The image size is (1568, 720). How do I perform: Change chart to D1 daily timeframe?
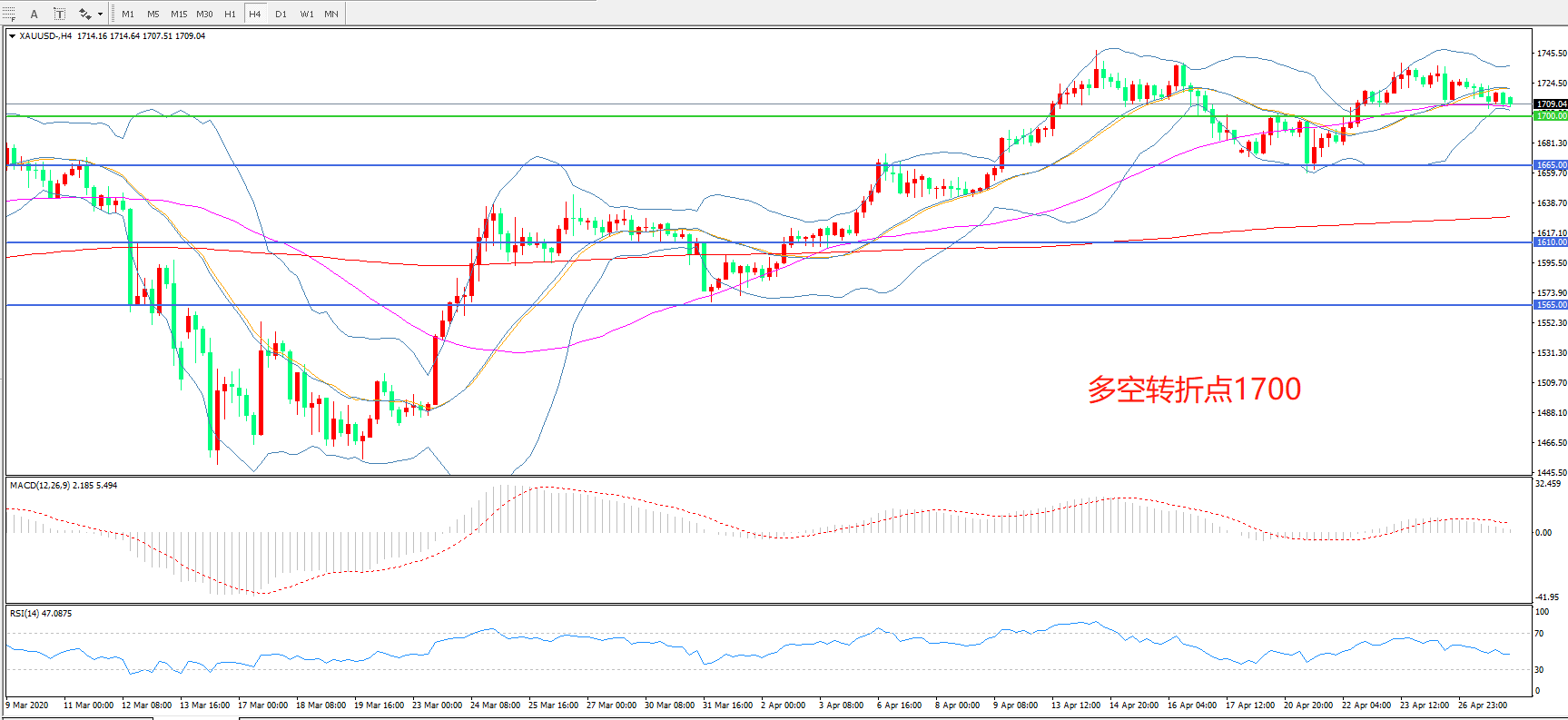[281, 14]
